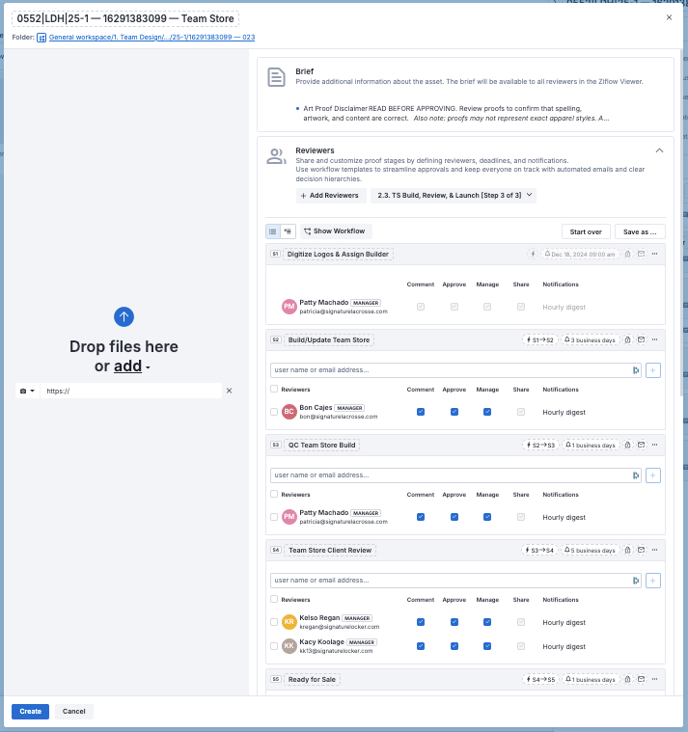Click the Create button
This screenshot has height=732, width=688.
pyautogui.click(x=30, y=712)
